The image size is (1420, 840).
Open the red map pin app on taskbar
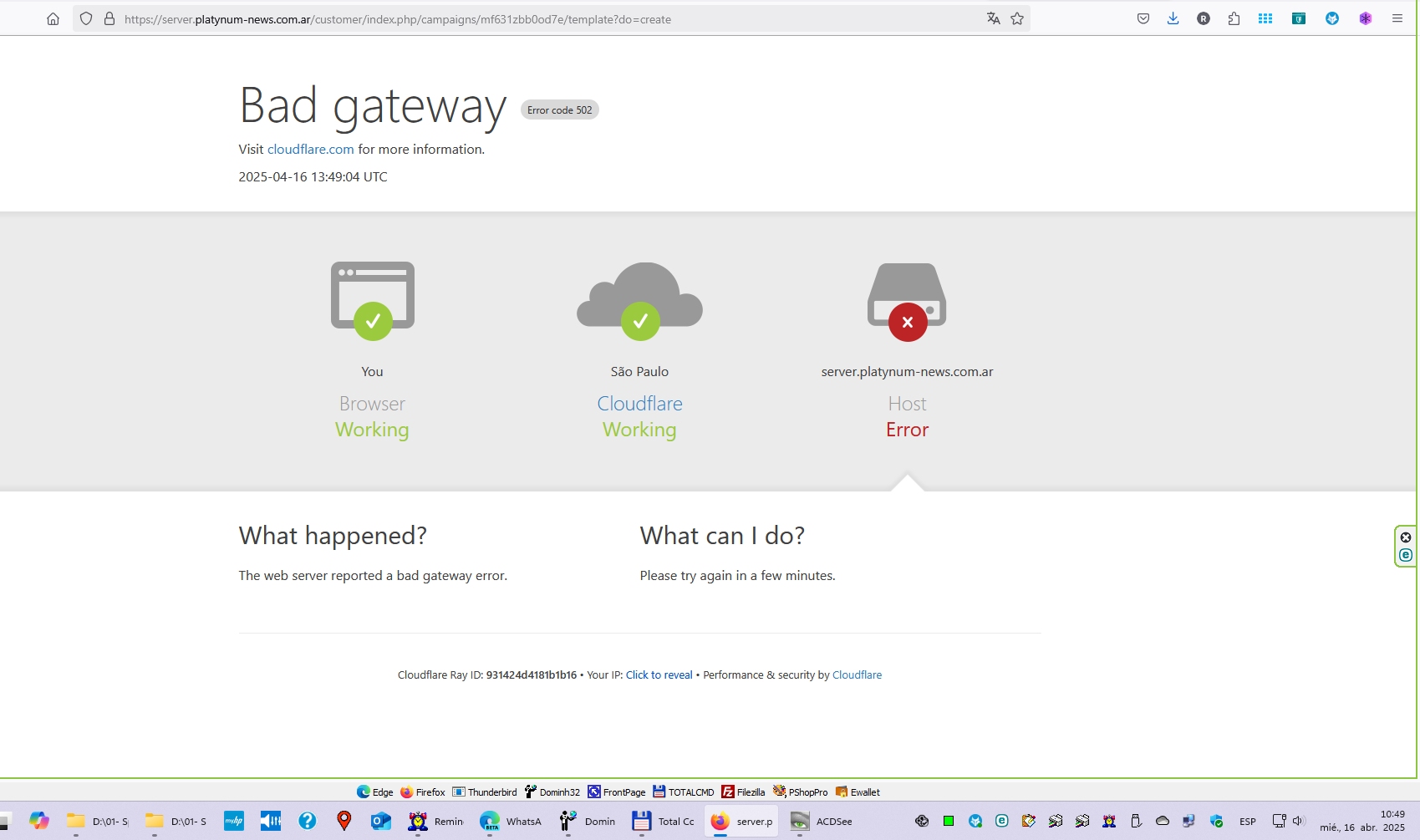344,821
